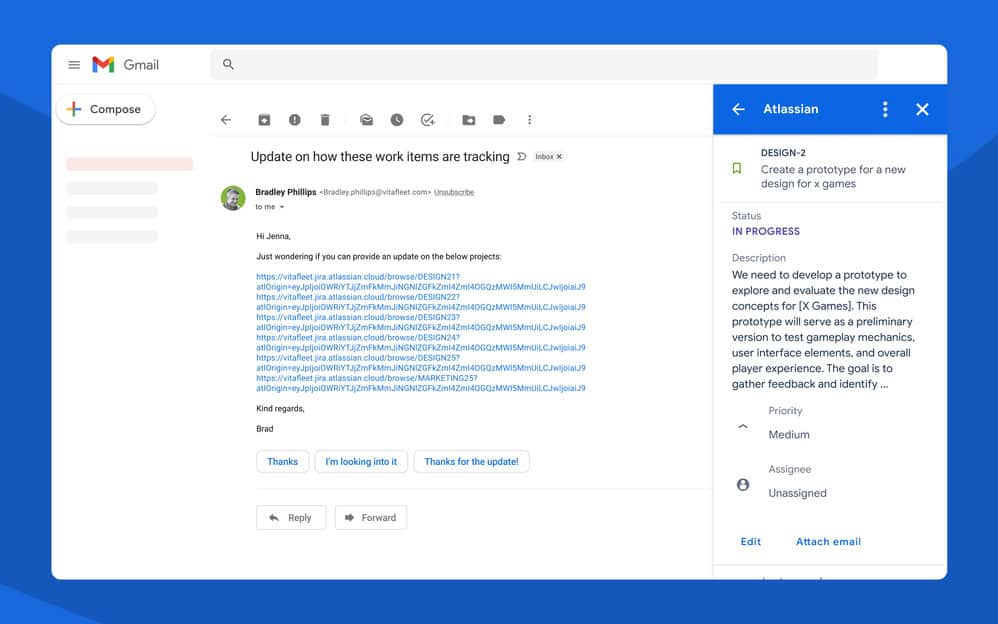The width and height of the screenshot is (998, 624).
Task: Choose the 'Thanks' smart reply
Action: pos(283,462)
